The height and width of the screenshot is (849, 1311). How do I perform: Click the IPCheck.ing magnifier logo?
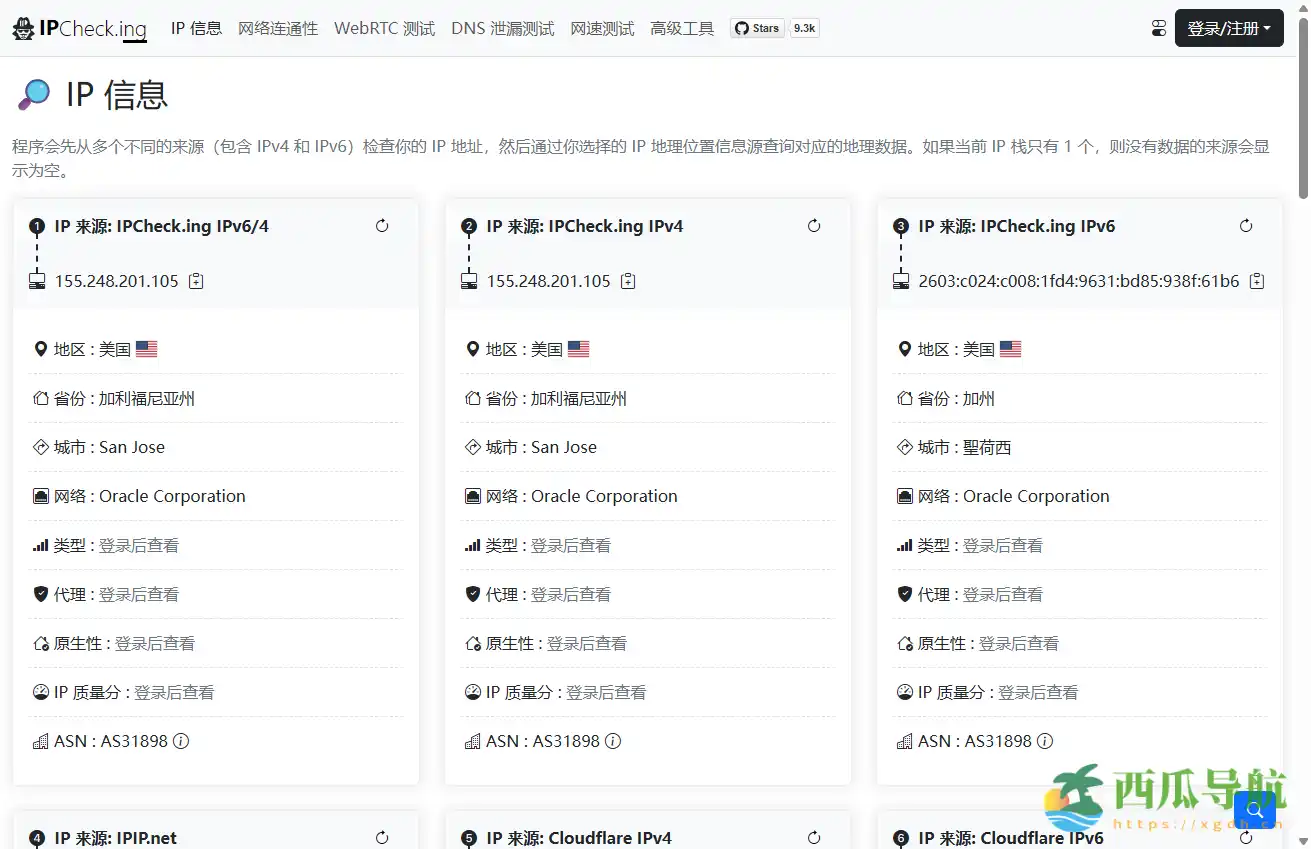pos(22,27)
